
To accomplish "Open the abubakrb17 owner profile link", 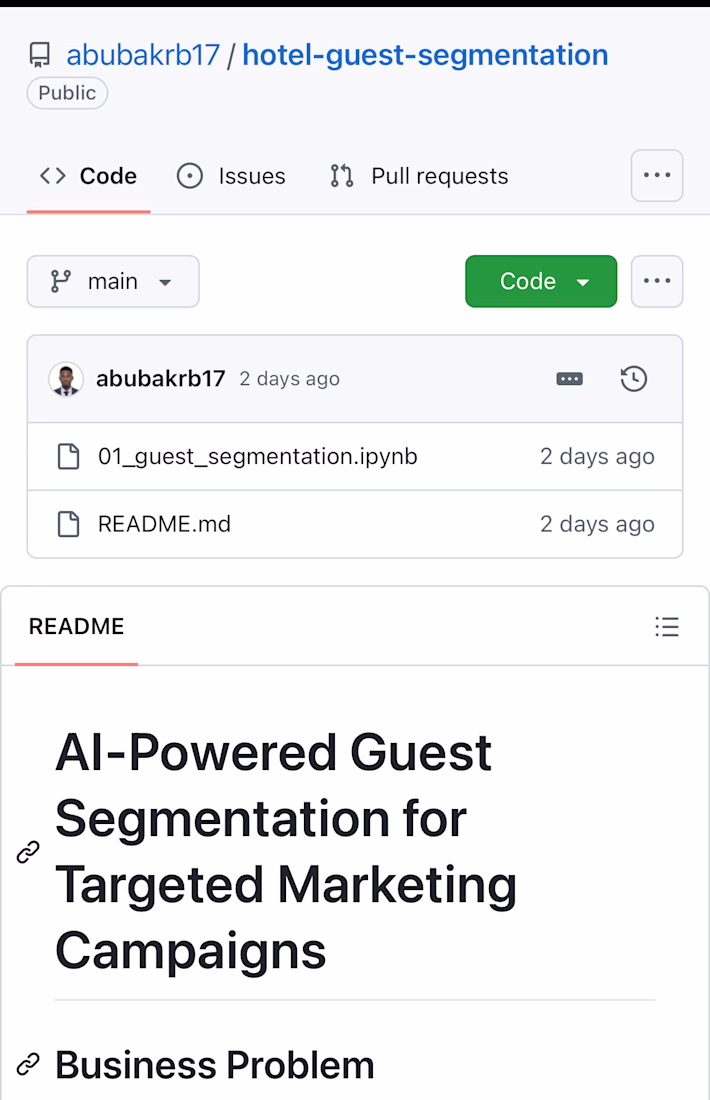I will coord(143,55).
